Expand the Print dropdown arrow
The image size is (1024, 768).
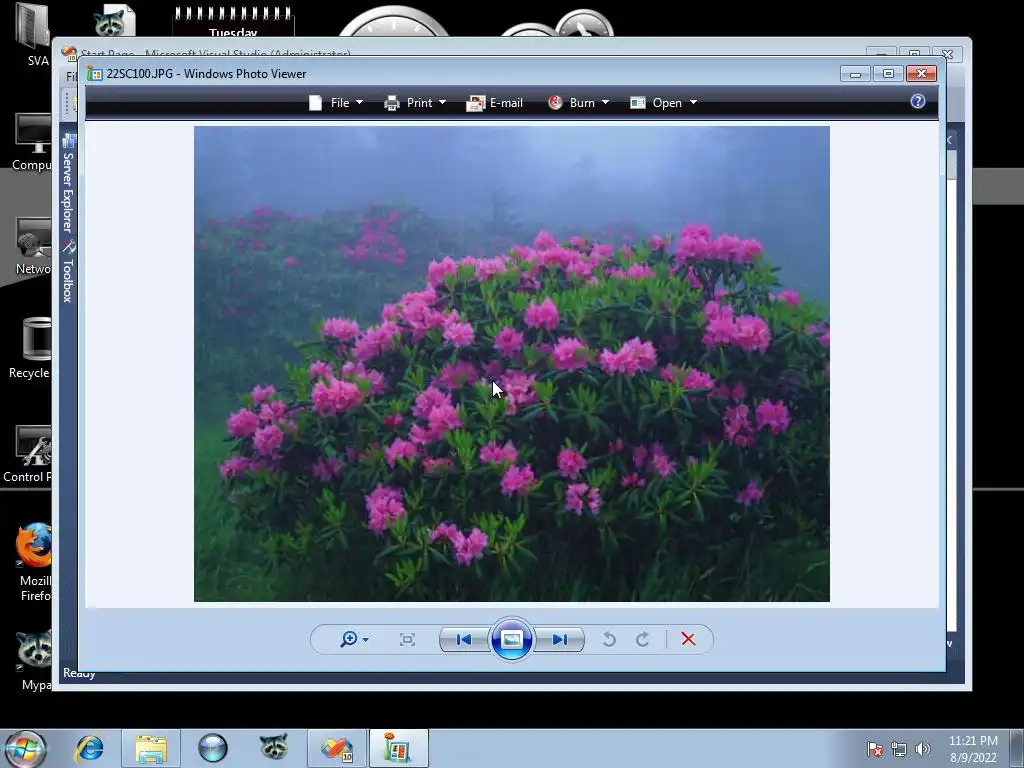442,103
